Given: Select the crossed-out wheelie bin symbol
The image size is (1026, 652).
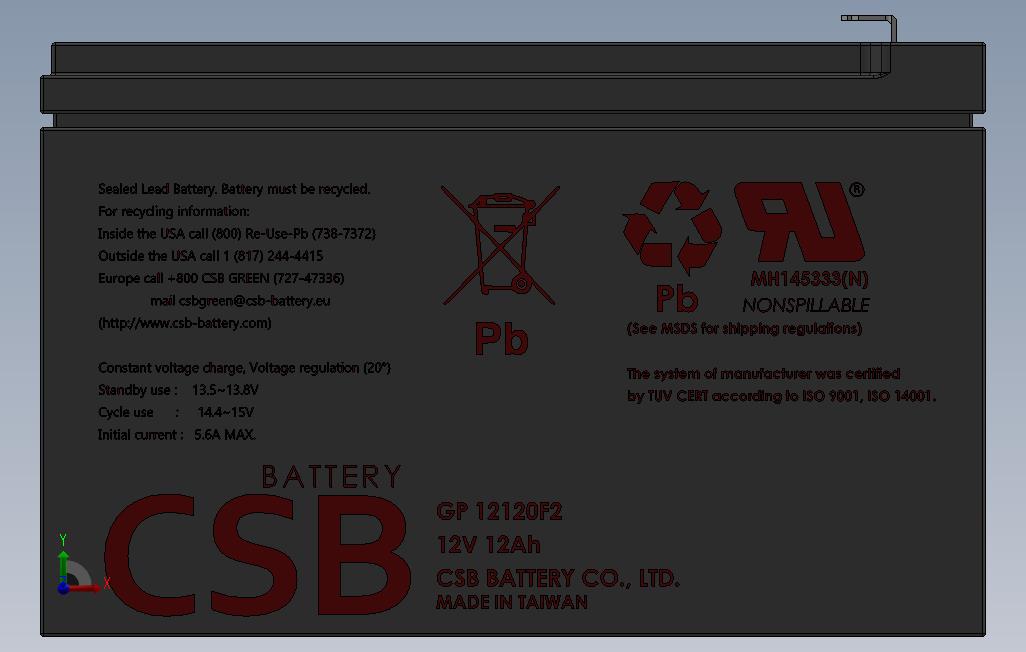Looking at the screenshot, I should click(x=501, y=245).
